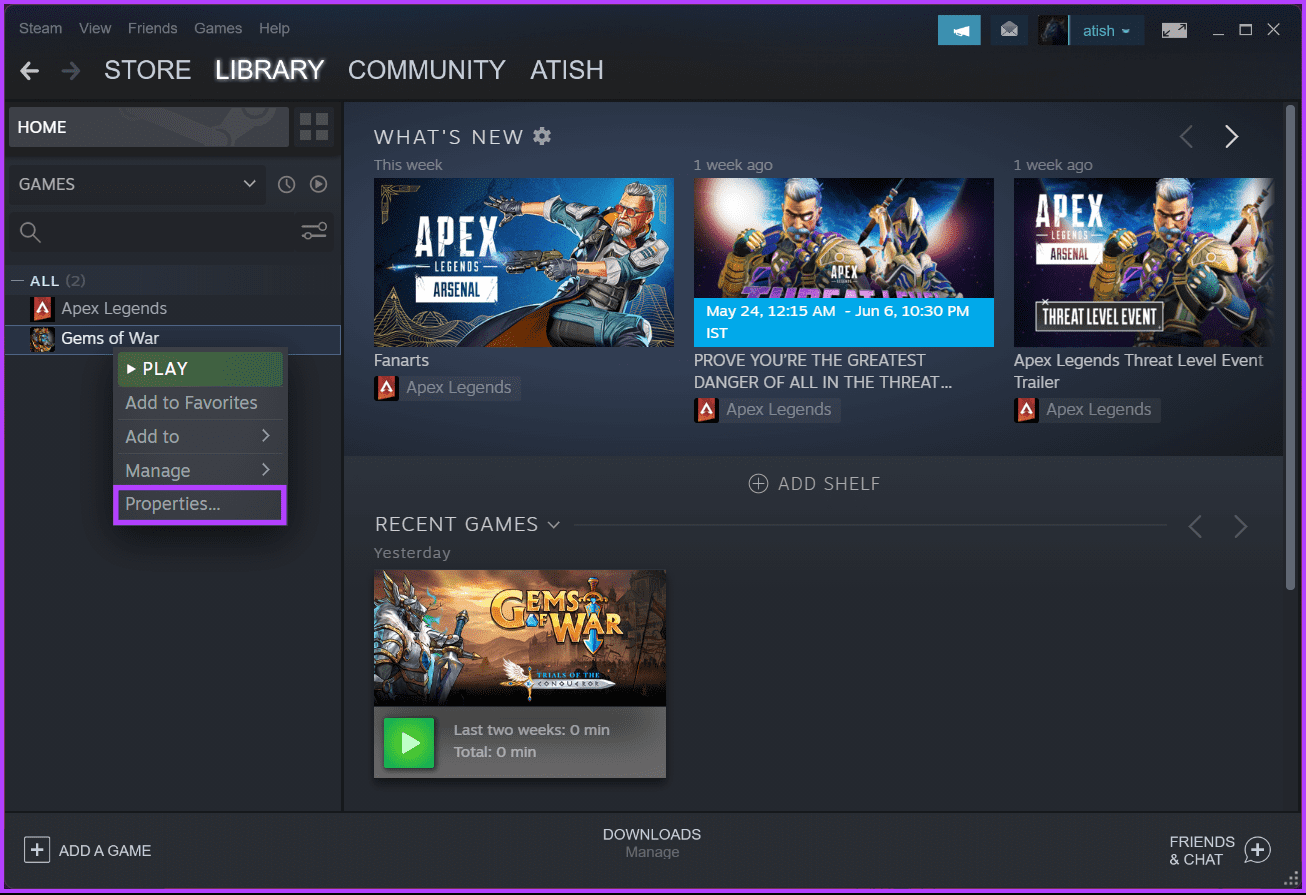Click the back navigation arrow
Viewport: 1306px width, 895px height.
(x=30, y=70)
